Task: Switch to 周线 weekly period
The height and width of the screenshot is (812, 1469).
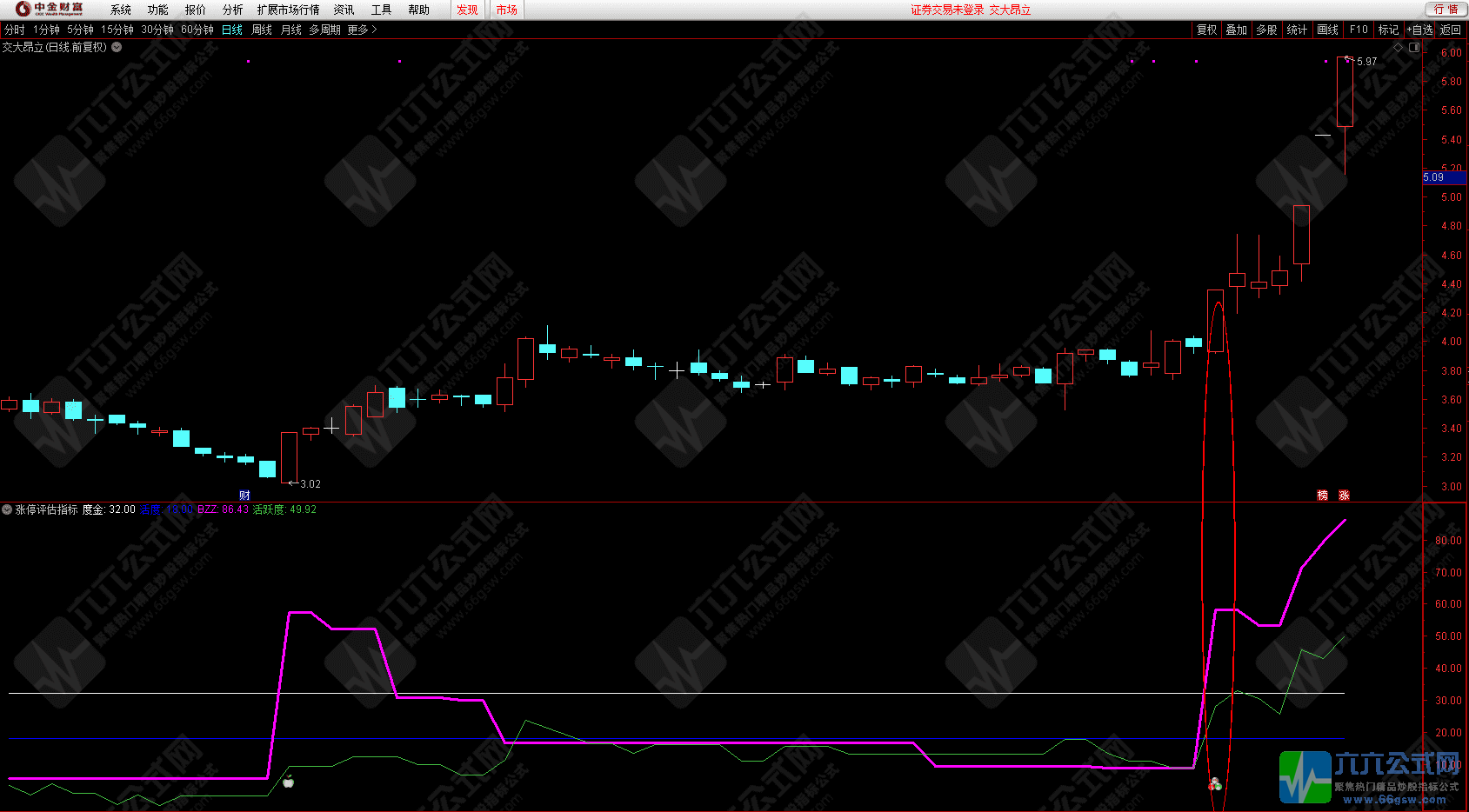Action: pyautogui.click(x=262, y=30)
